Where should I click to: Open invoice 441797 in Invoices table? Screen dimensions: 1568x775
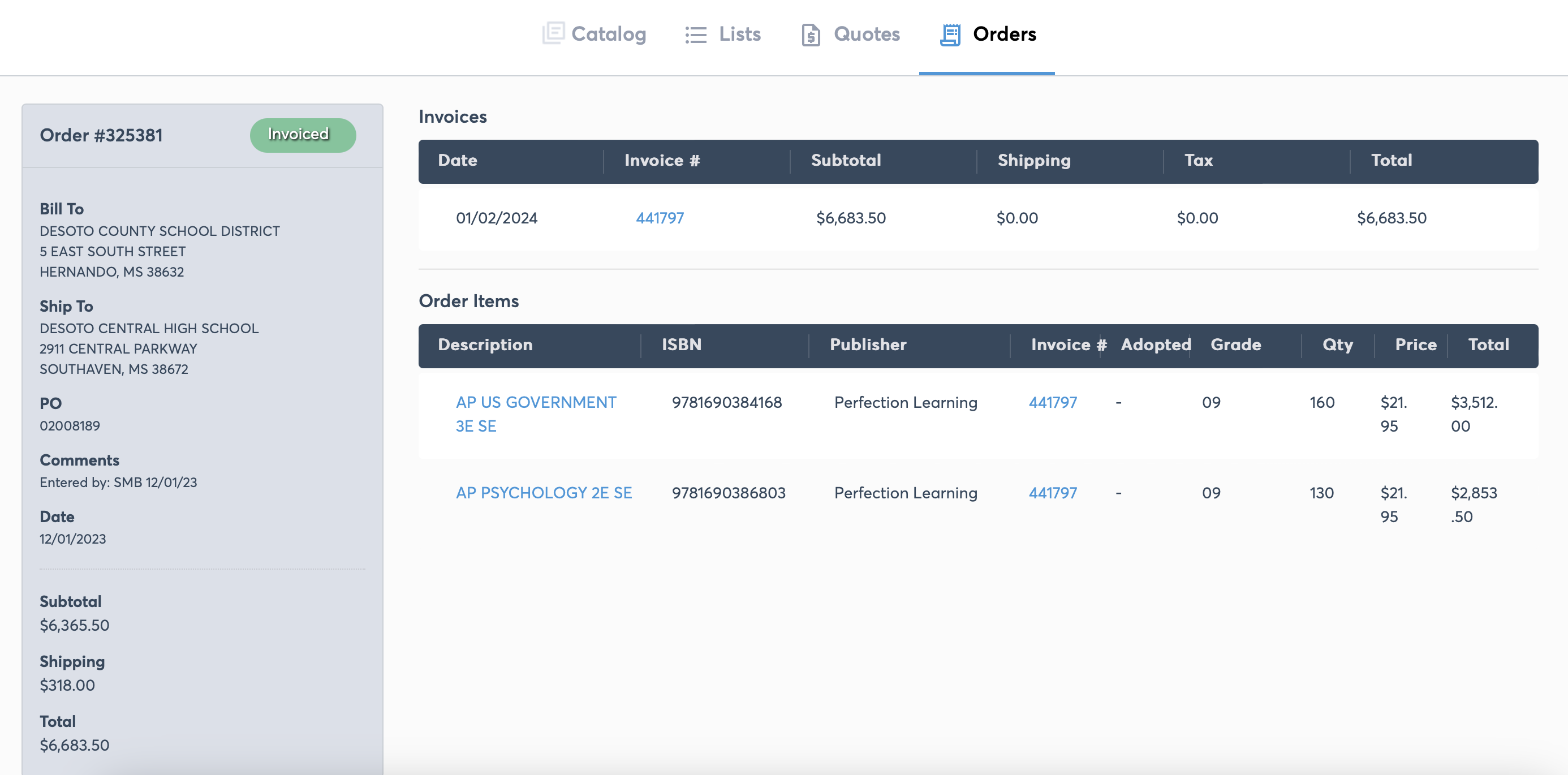[x=660, y=218]
